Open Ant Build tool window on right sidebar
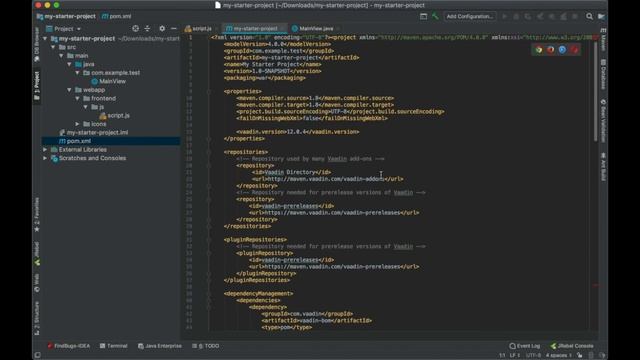 tap(603, 167)
